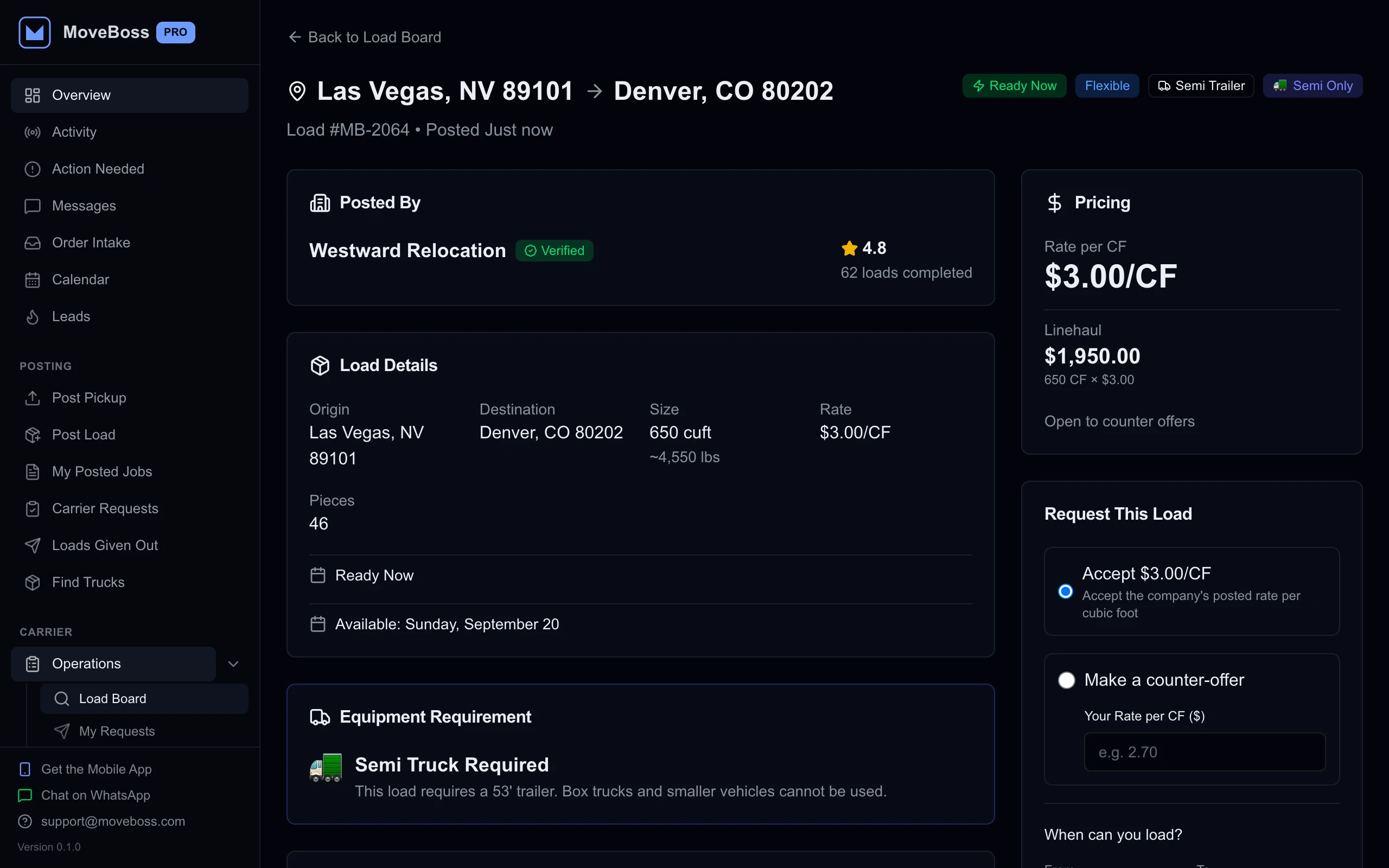Select the Make a counter-offer radio button
This screenshot has width=1389, height=868.
1066,680
